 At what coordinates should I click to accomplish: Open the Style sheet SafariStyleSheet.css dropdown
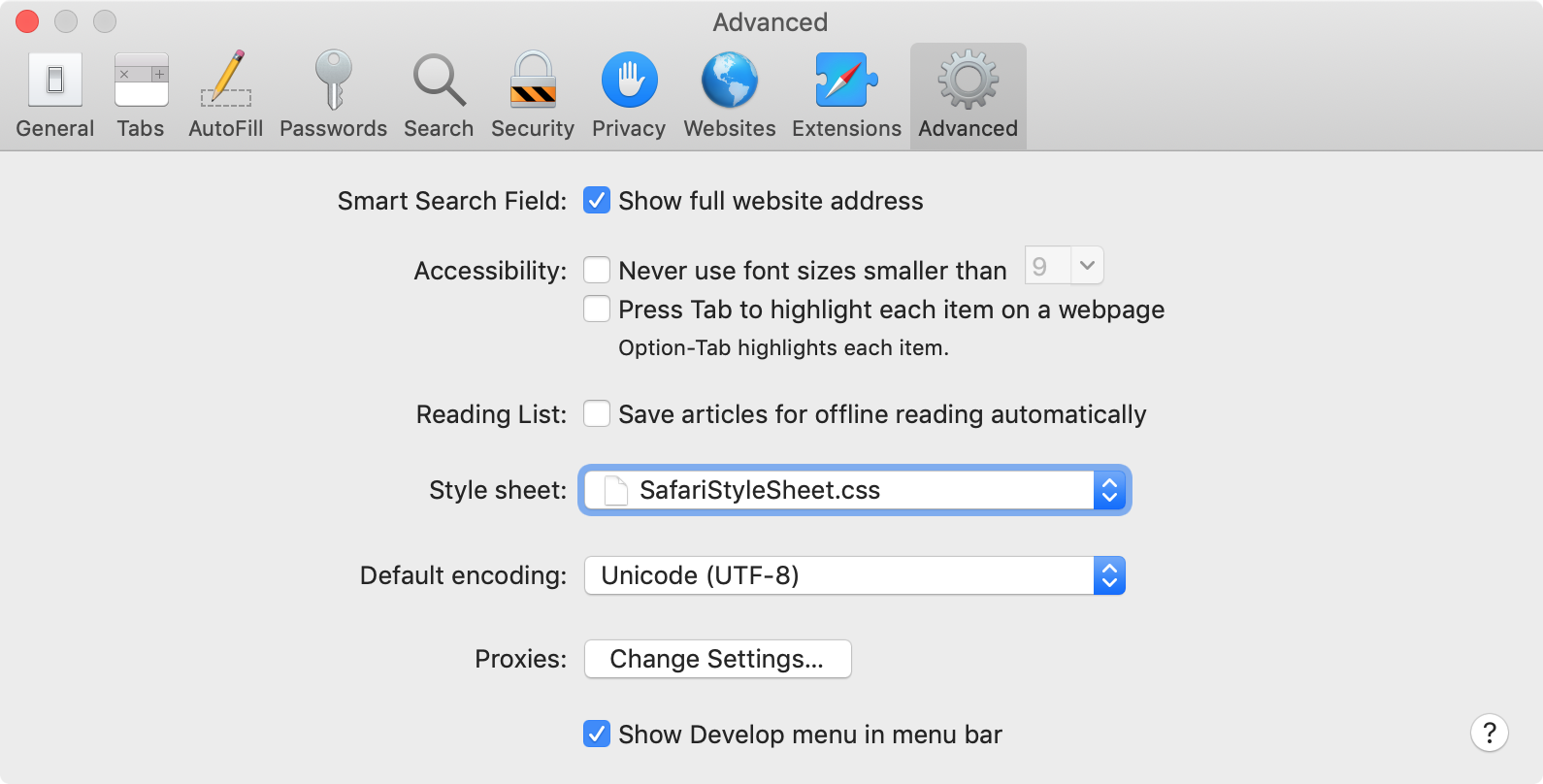854,490
